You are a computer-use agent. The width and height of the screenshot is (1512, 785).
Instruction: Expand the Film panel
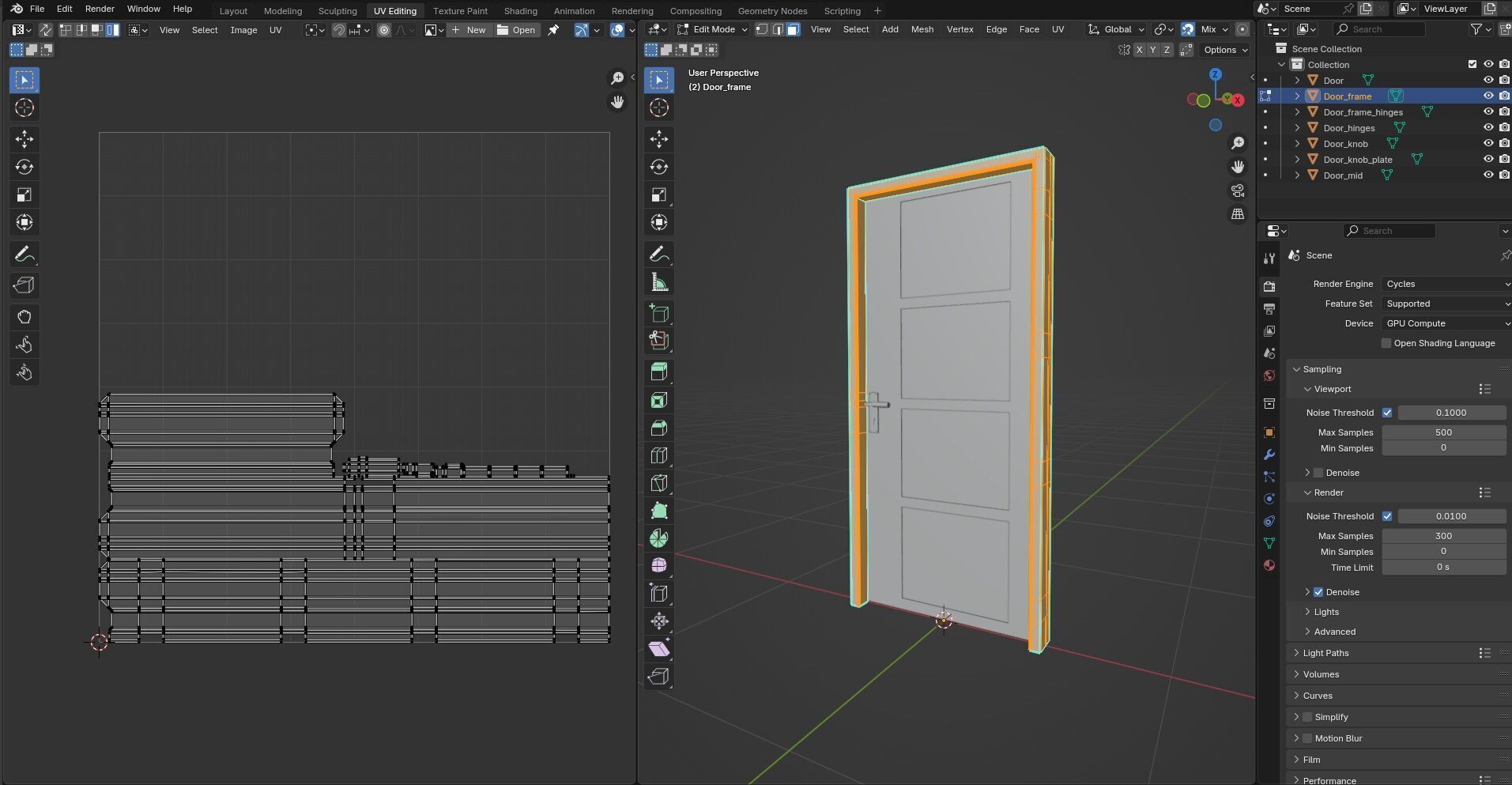(1311, 760)
